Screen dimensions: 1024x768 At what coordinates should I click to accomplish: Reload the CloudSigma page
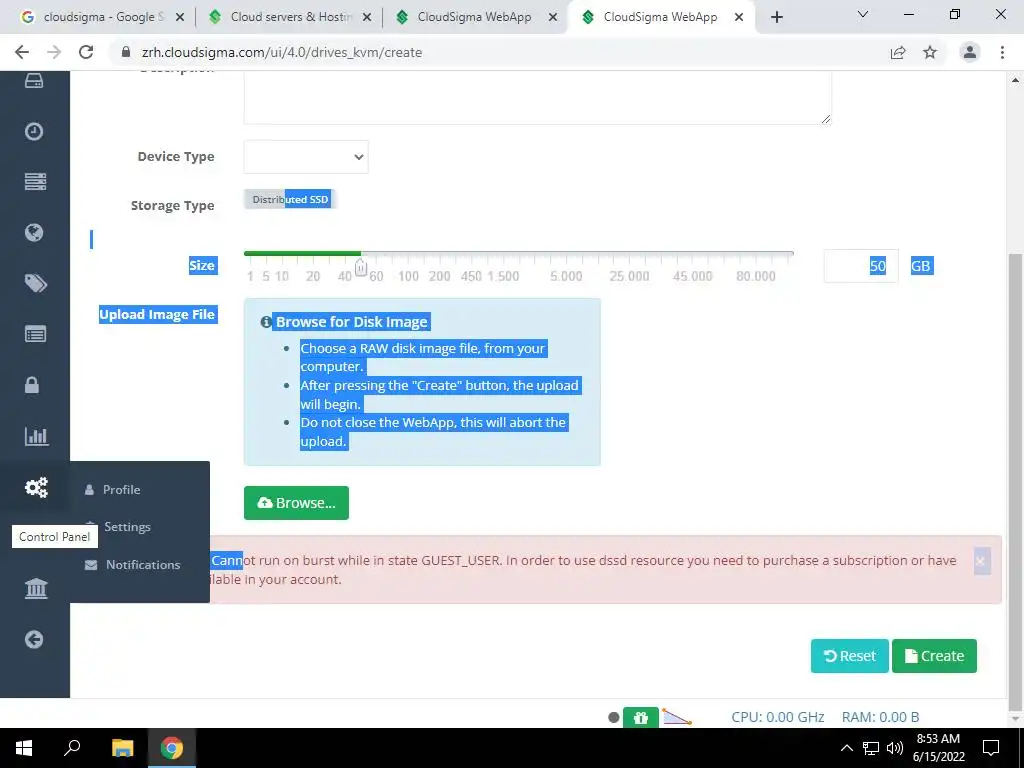(86, 52)
